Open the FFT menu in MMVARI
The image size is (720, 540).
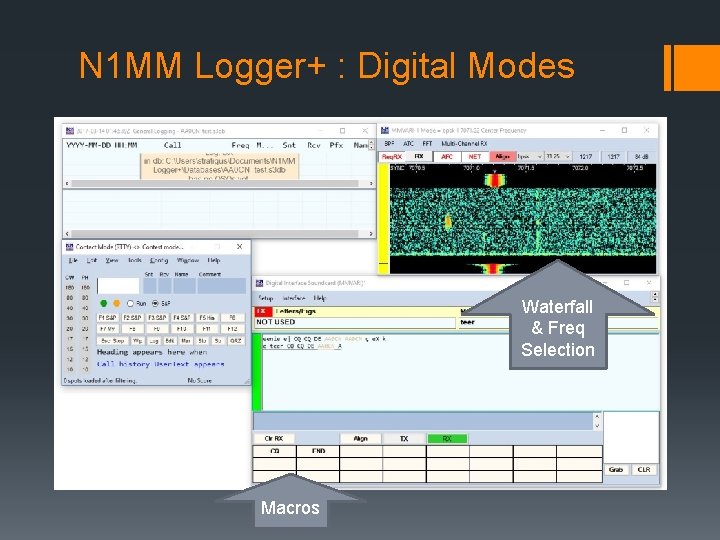427,144
